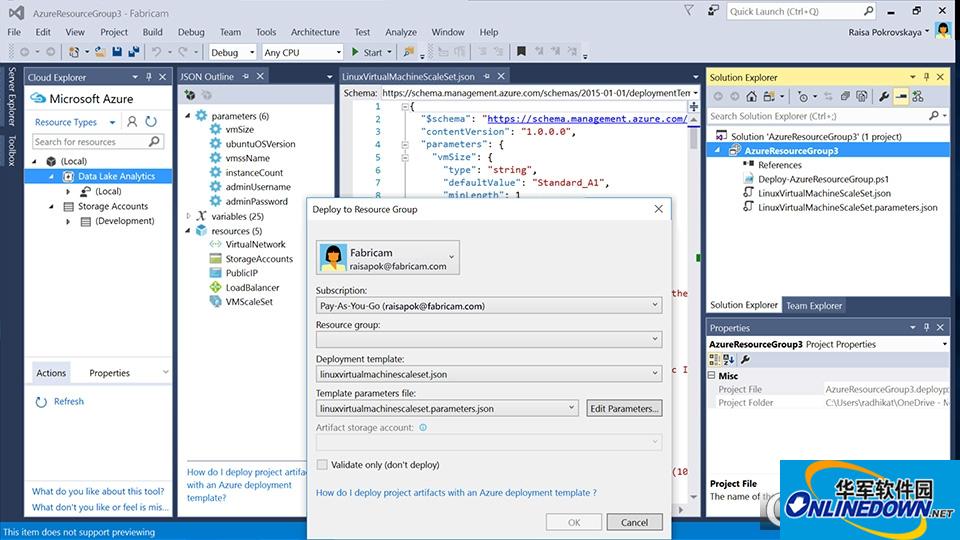Image resolution: width=960 pixels, height=540 pixels.
Task: Click the search magnifier in Cloud Explorer
Action: (154, 141)
